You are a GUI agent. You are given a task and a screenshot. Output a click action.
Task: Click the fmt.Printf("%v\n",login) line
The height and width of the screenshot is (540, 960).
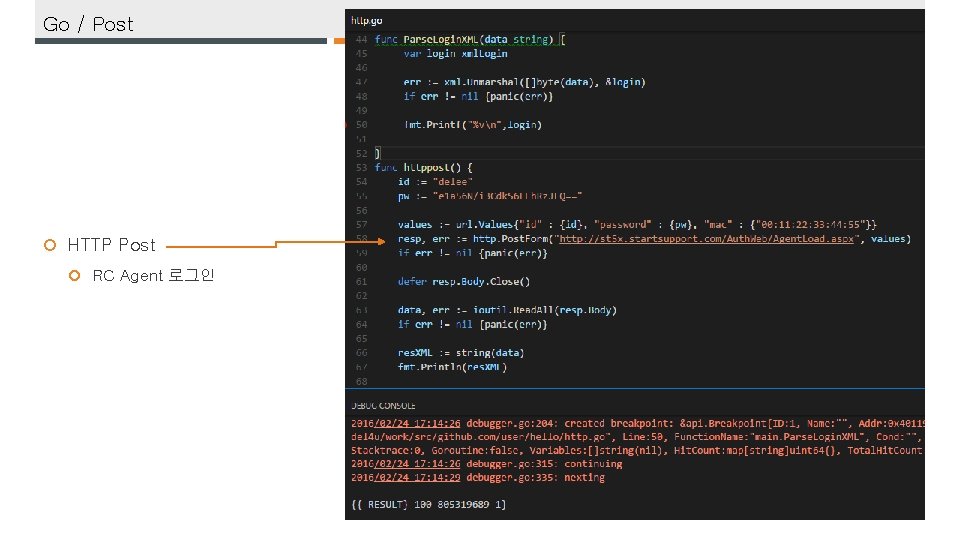pyautogui.click(x=473, y=125)
